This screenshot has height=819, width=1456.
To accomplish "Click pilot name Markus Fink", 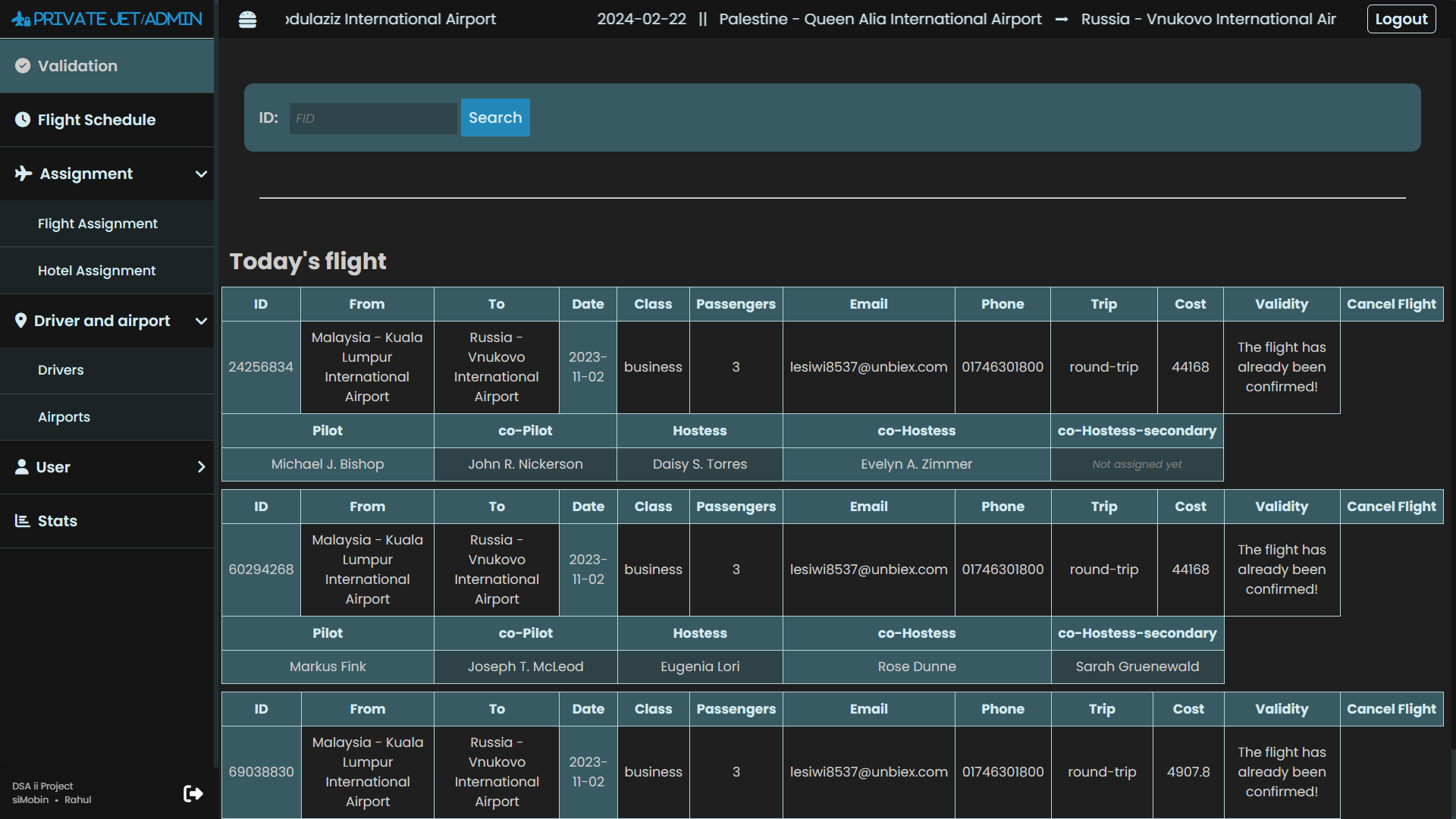I will (x=328, y=667).
